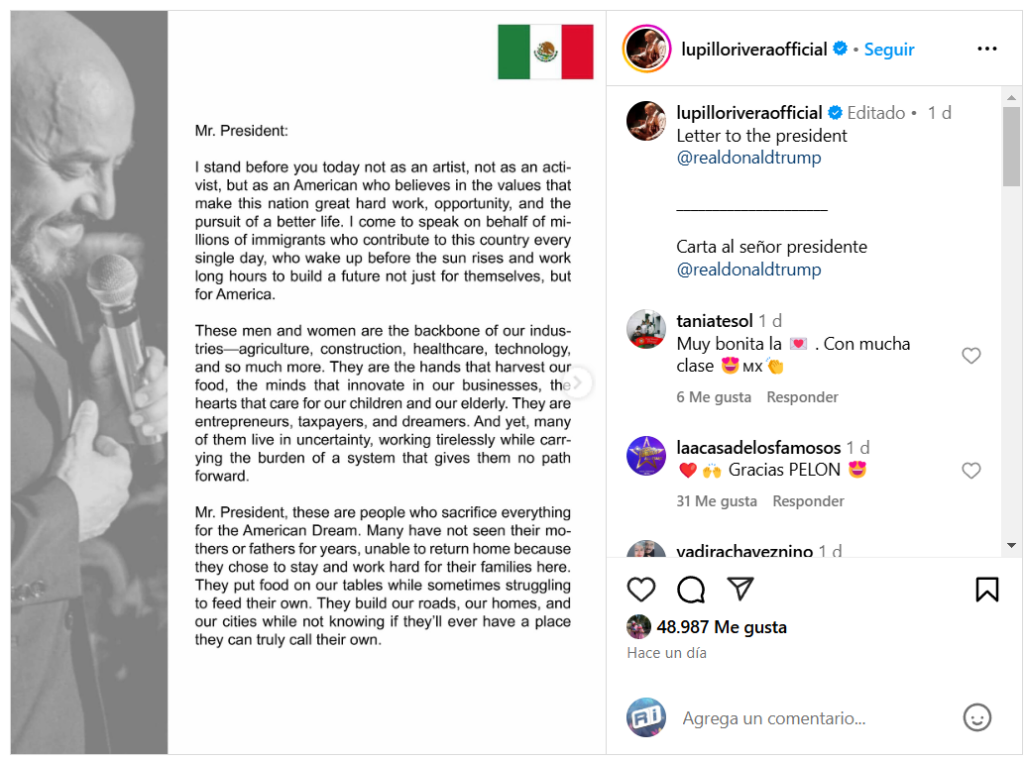
Task: Open the three-dot more options menu
Action: pos(987,49)
